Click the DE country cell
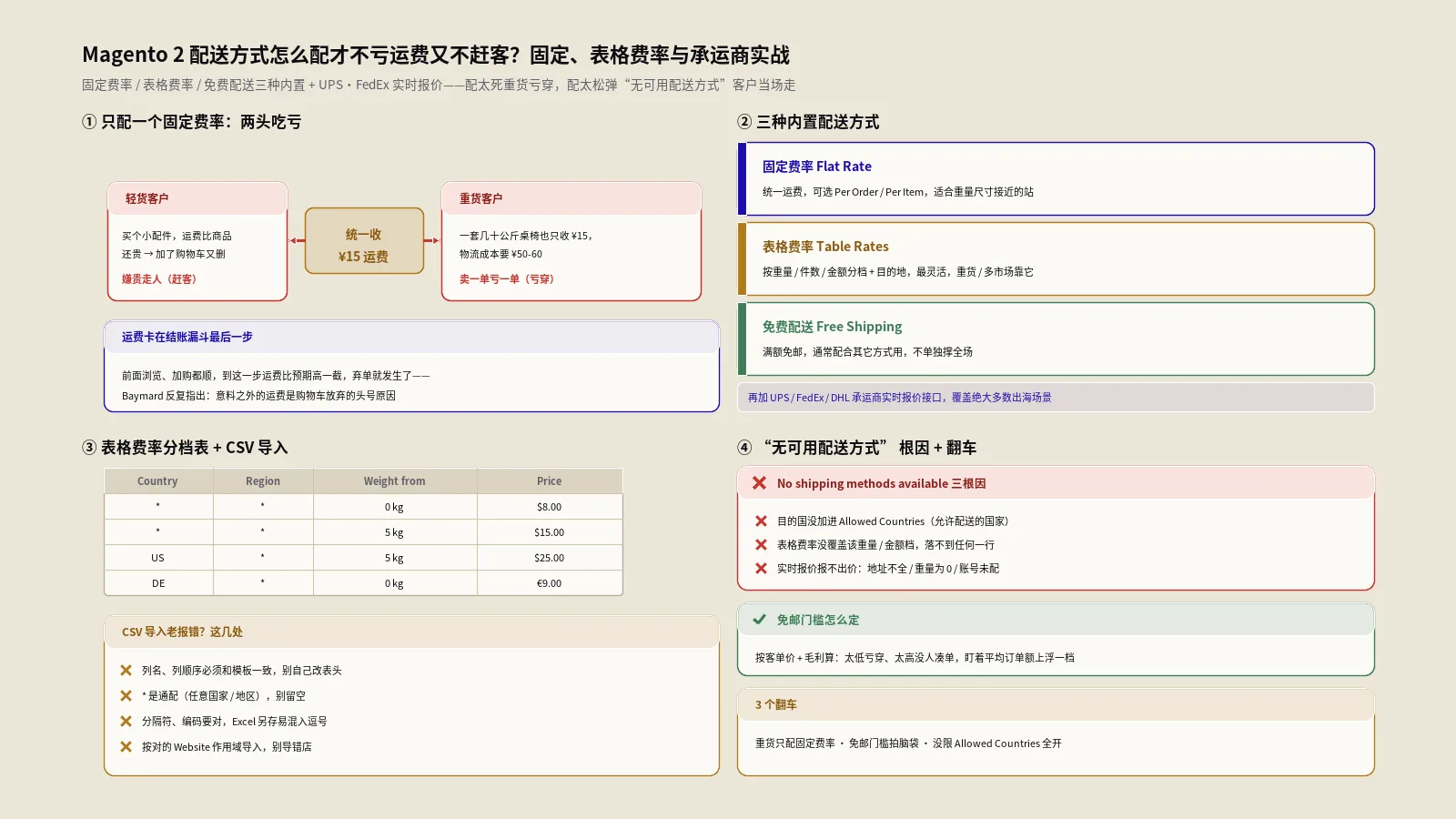Image resolution: width=1456 pixels, height=819 pixels. [x=157, y=583]
